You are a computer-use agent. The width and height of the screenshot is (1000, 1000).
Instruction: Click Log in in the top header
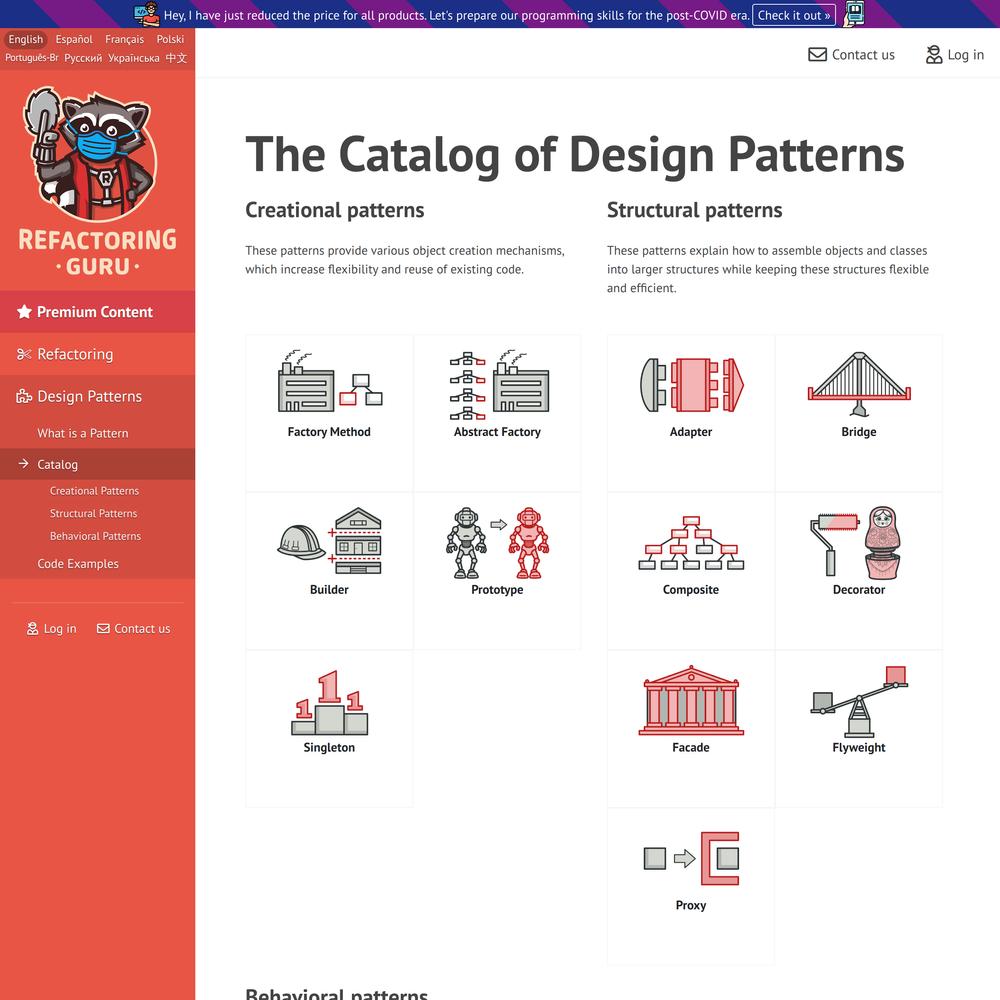pyautogui.click(x=955, y=55)
